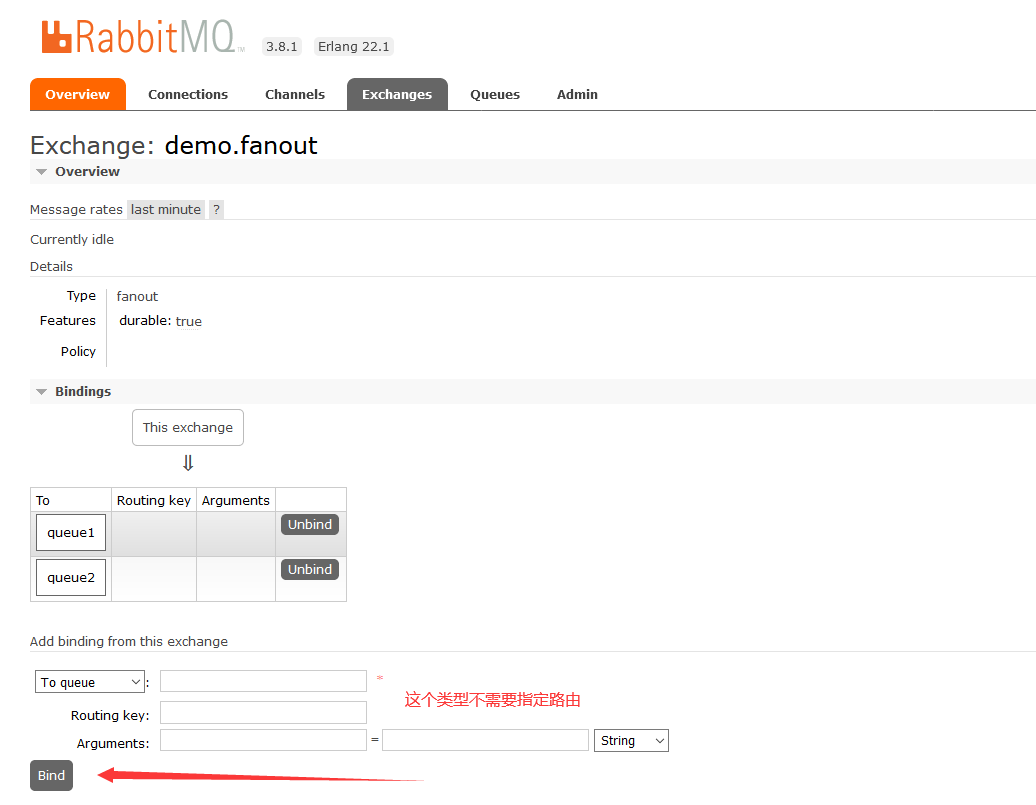
Task: Open the To queue destination dropdown
Action: (x=90, y=682)
